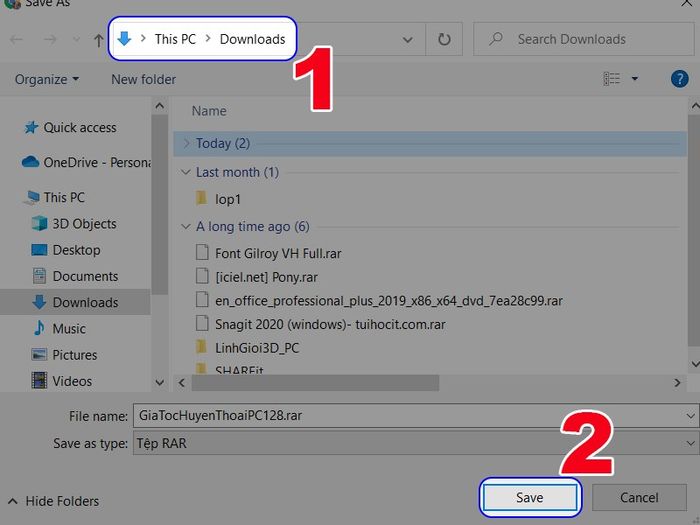Expand the Today (2) group
The width and height of the screenshot is (700, 525).
click(187, 143)
